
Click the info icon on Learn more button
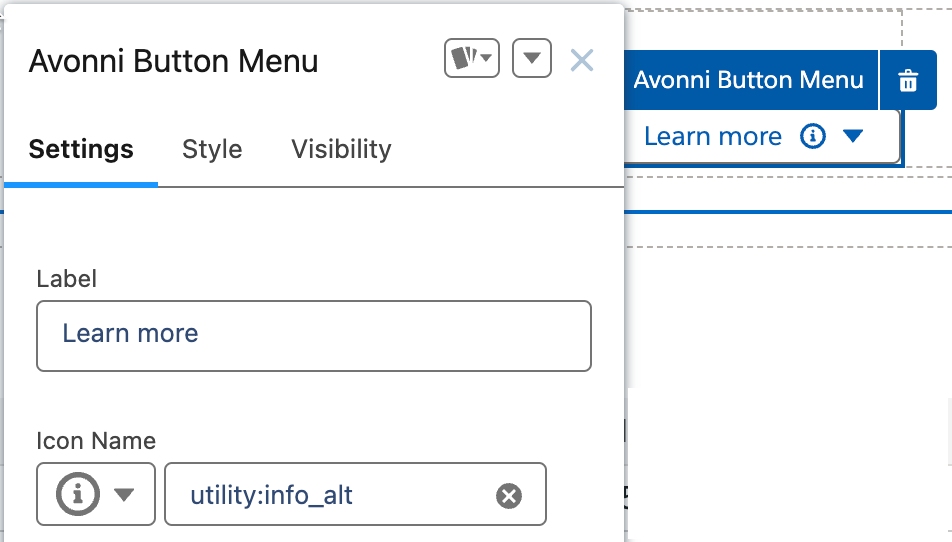coord(813,136)
